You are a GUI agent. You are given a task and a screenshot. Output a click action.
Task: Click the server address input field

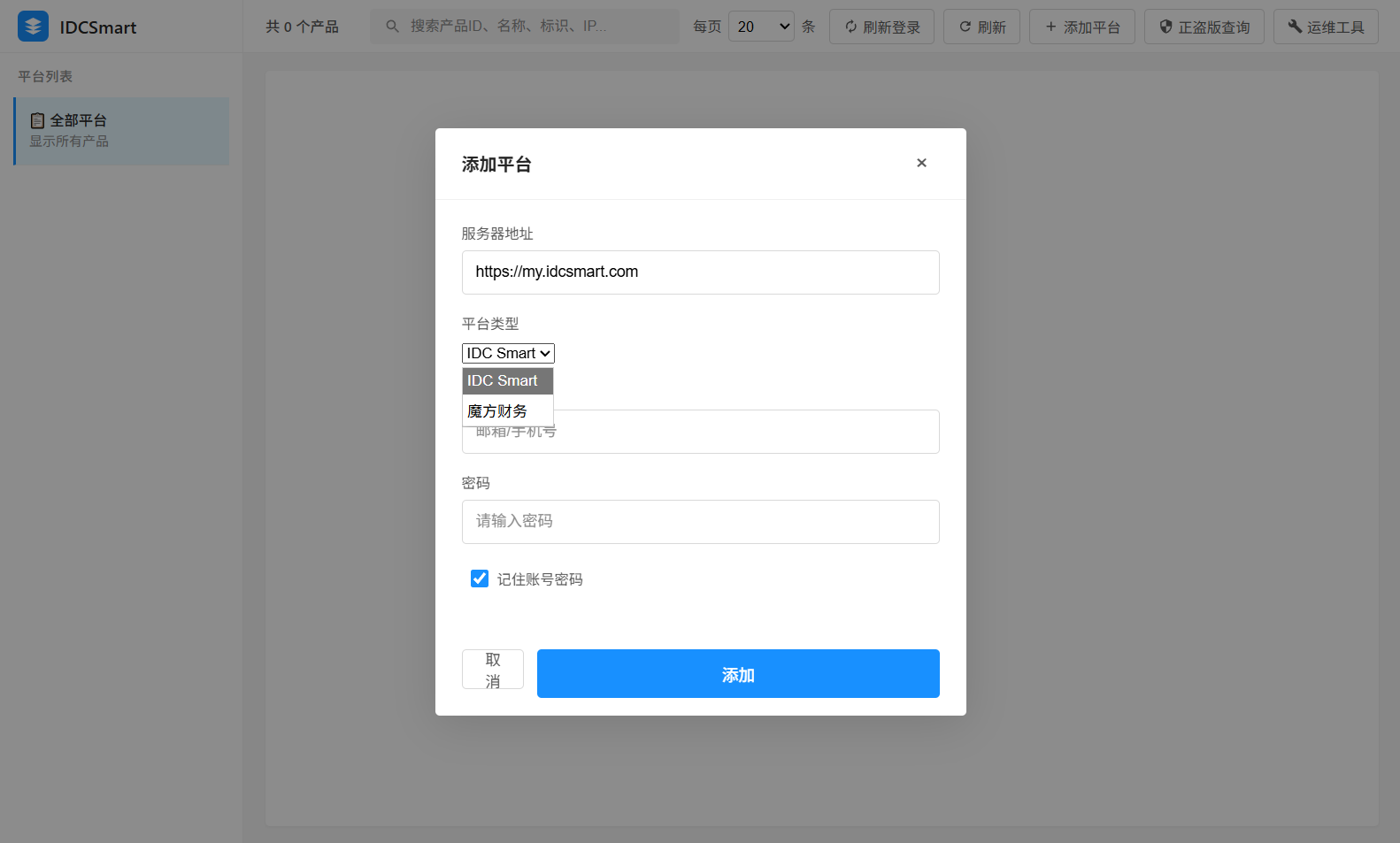tap(701, 272)
